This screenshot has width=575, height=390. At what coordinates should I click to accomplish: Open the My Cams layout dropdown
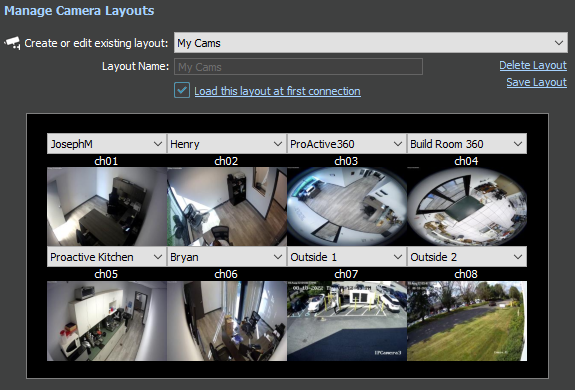(371, 43)
